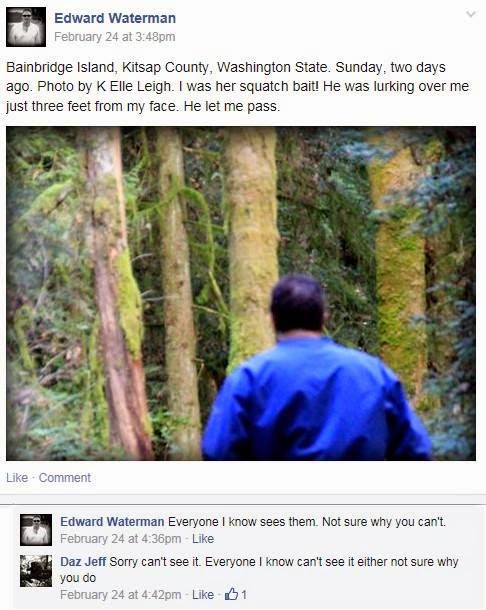Open the post options chevron menu
The image size is (486, 610).
tap(471, 15)
